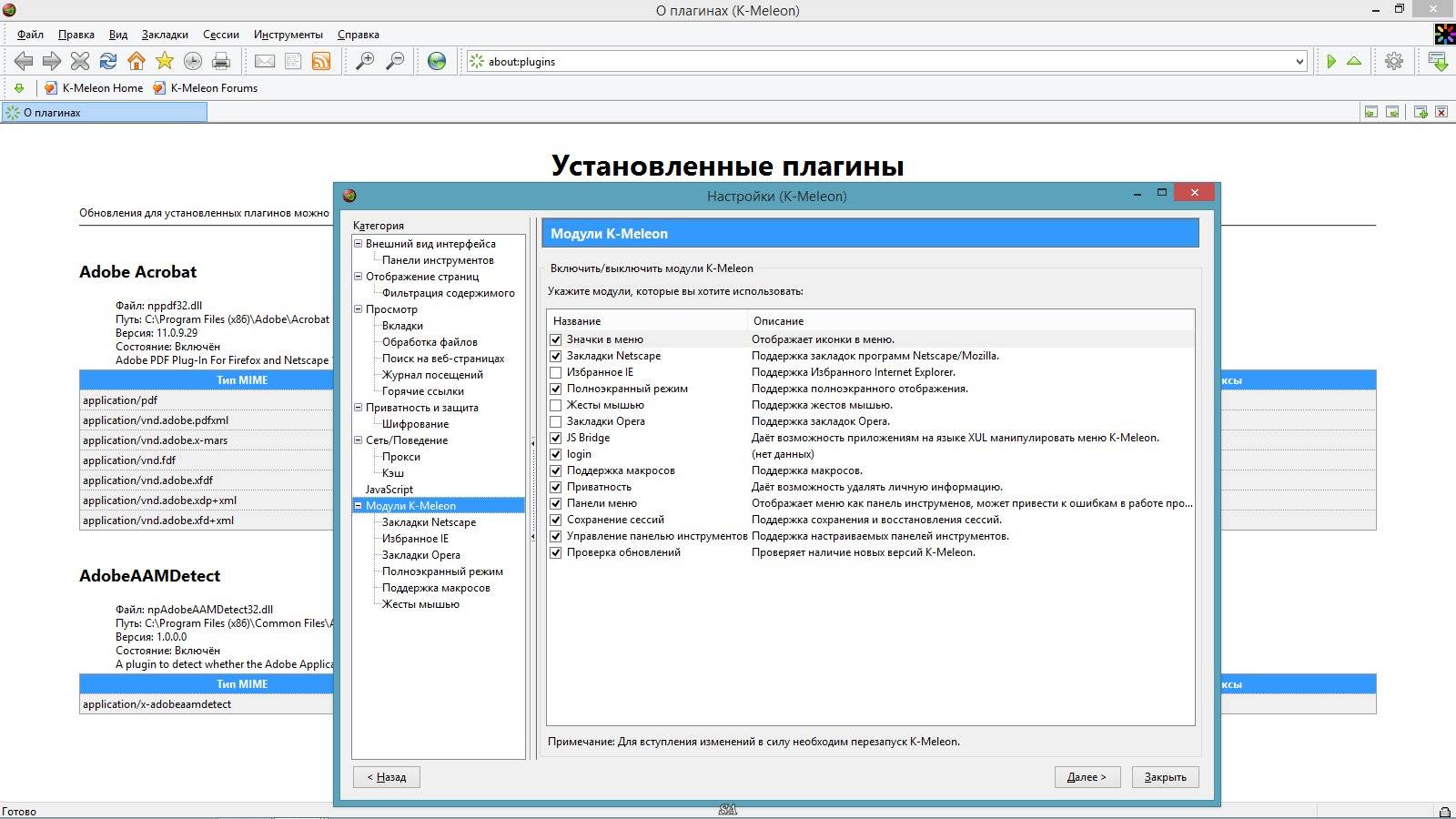Open the address bar dropdown arrow

[x=1299, y=62]
